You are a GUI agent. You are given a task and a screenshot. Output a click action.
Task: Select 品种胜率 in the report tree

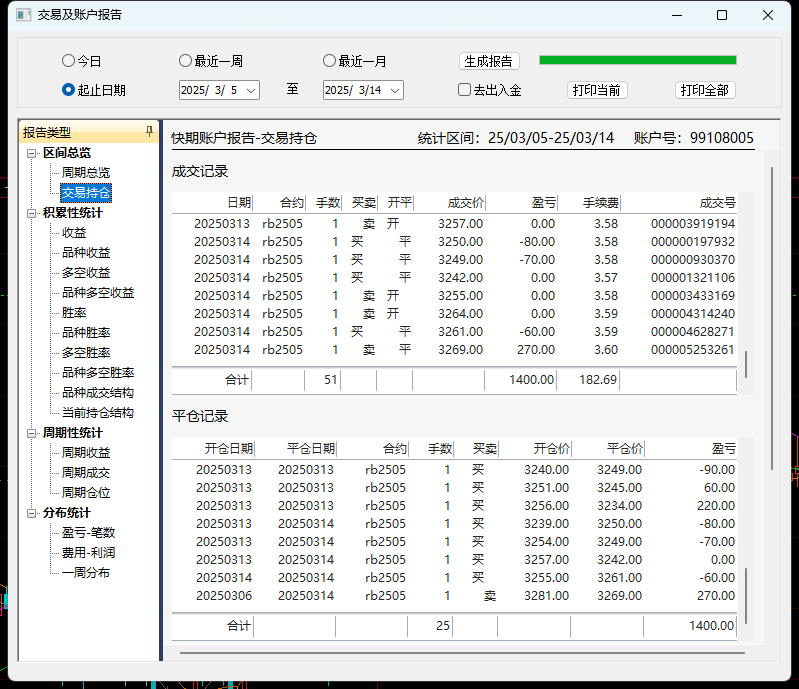click(86, 333)
